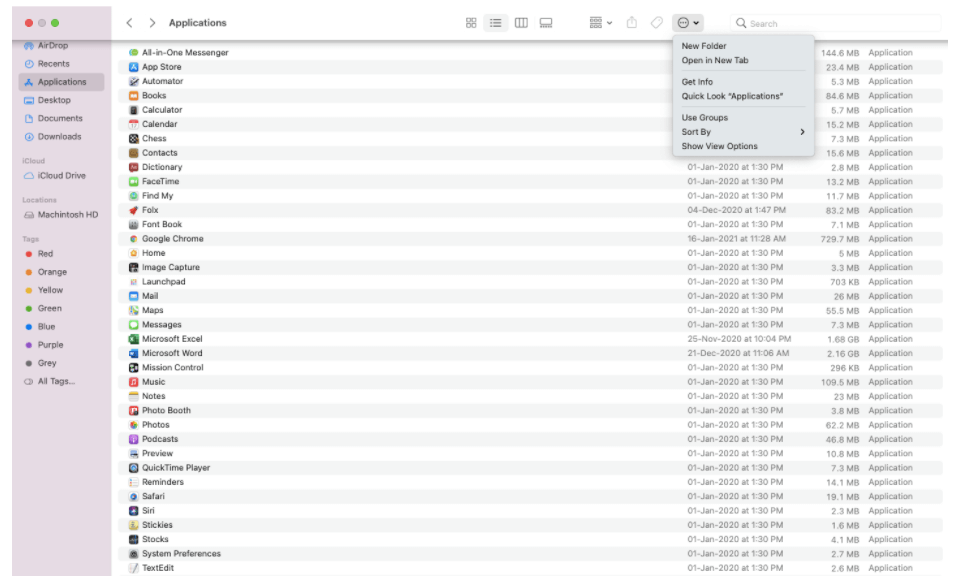Open the Group By dropdown in toolbar
953x588 pixels.
[600, 23]
